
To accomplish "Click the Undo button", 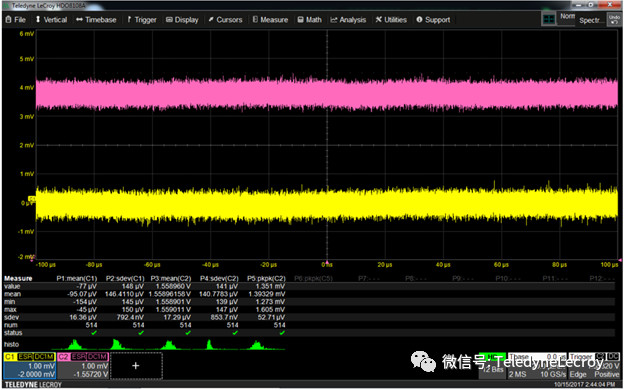I will [614, 20].
